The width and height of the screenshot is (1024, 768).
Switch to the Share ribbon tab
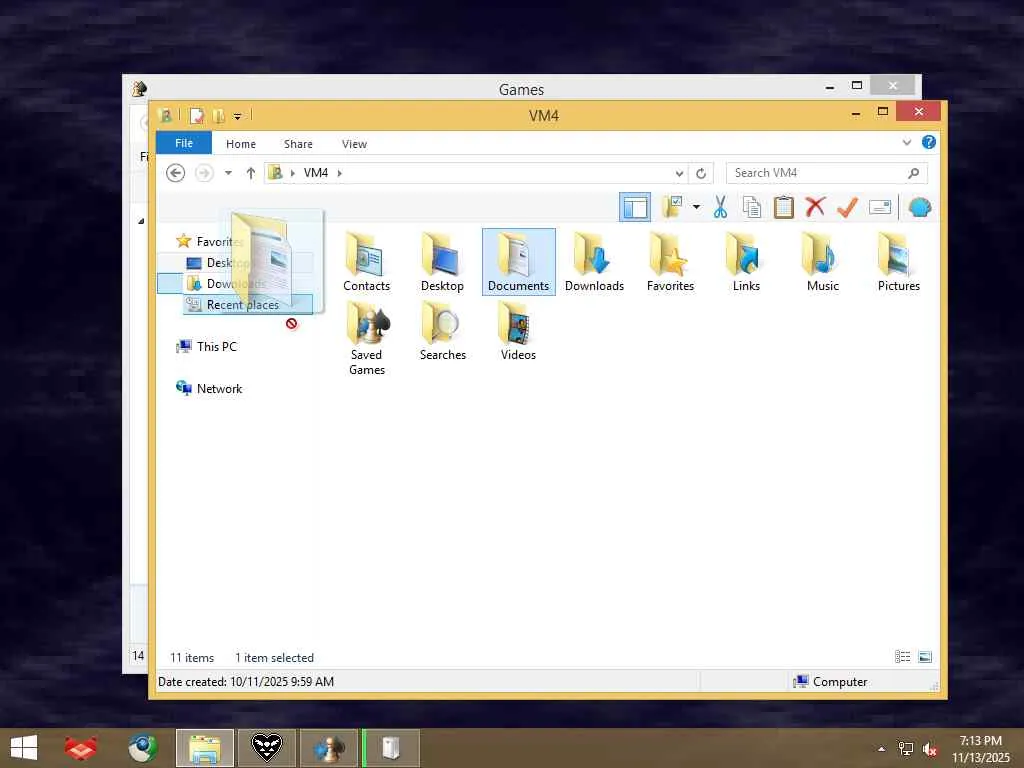point(298,144)
